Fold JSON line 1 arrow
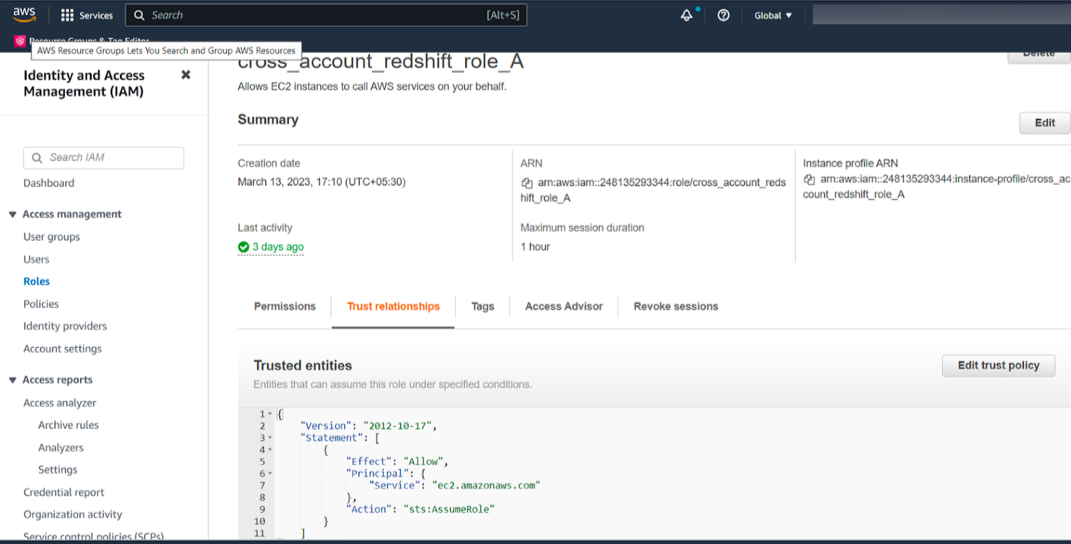The width and height of the screenshot is (1071, 544). pos(270,413)
